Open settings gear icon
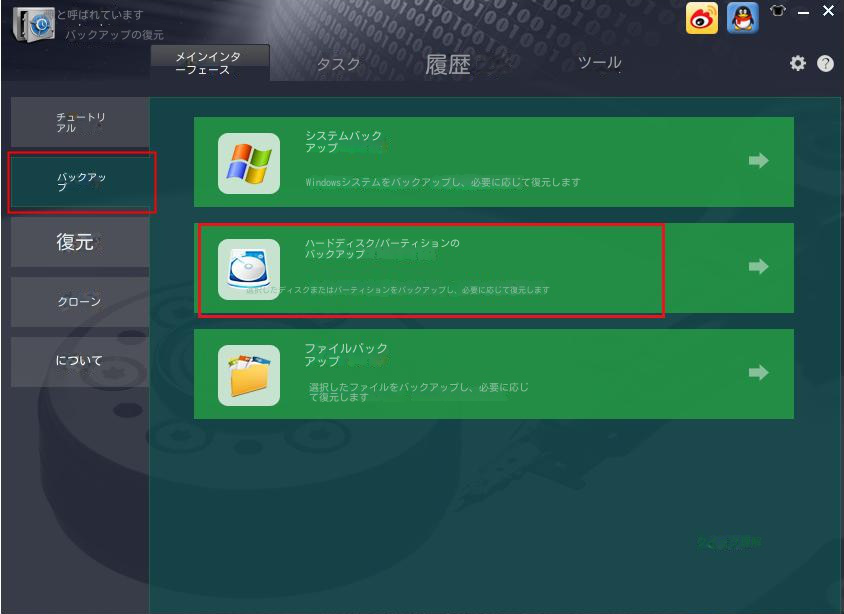Screen dimensions: 844x614 coord(798,63)
